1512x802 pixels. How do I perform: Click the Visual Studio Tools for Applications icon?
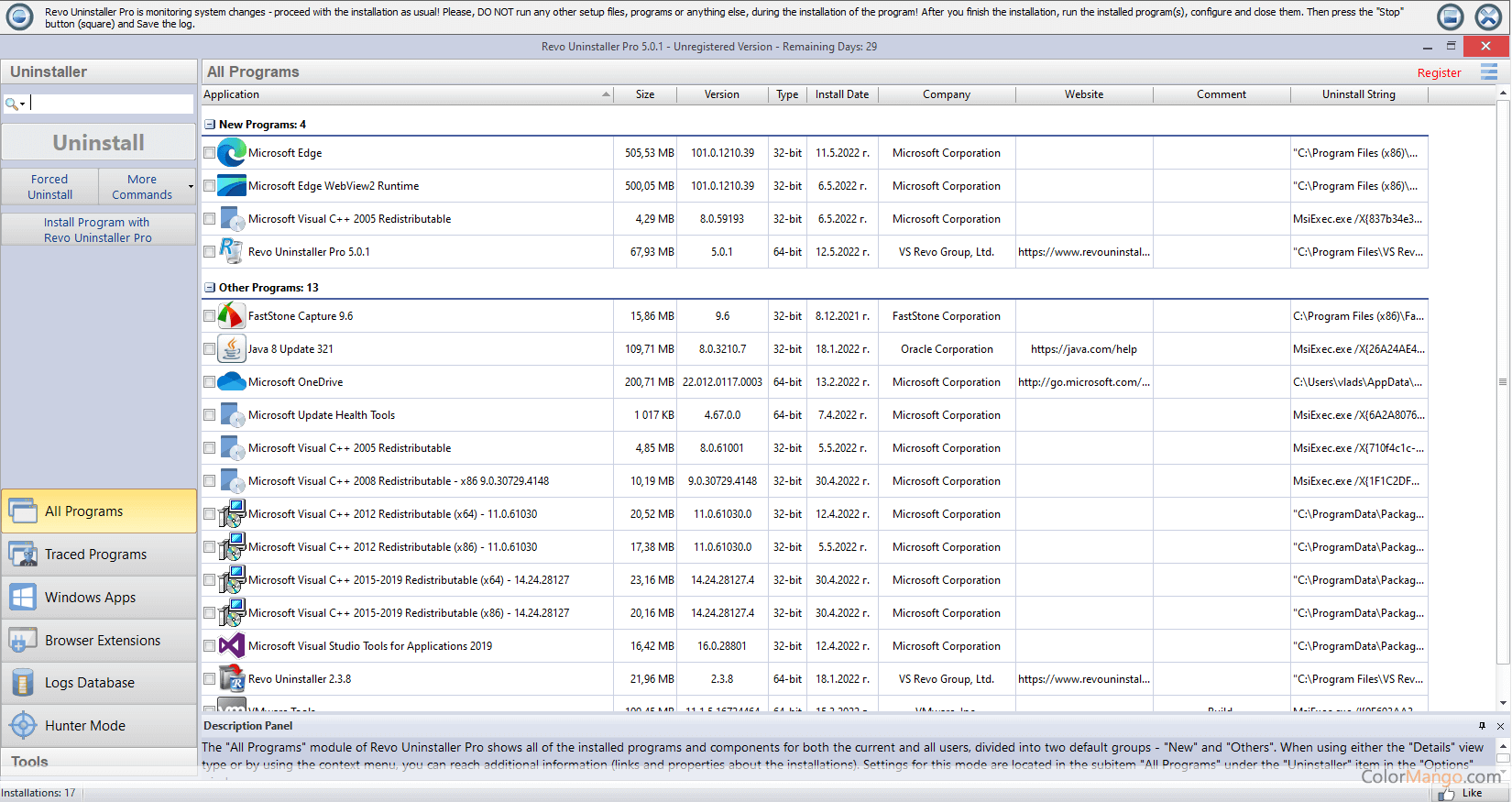[232, 645]
